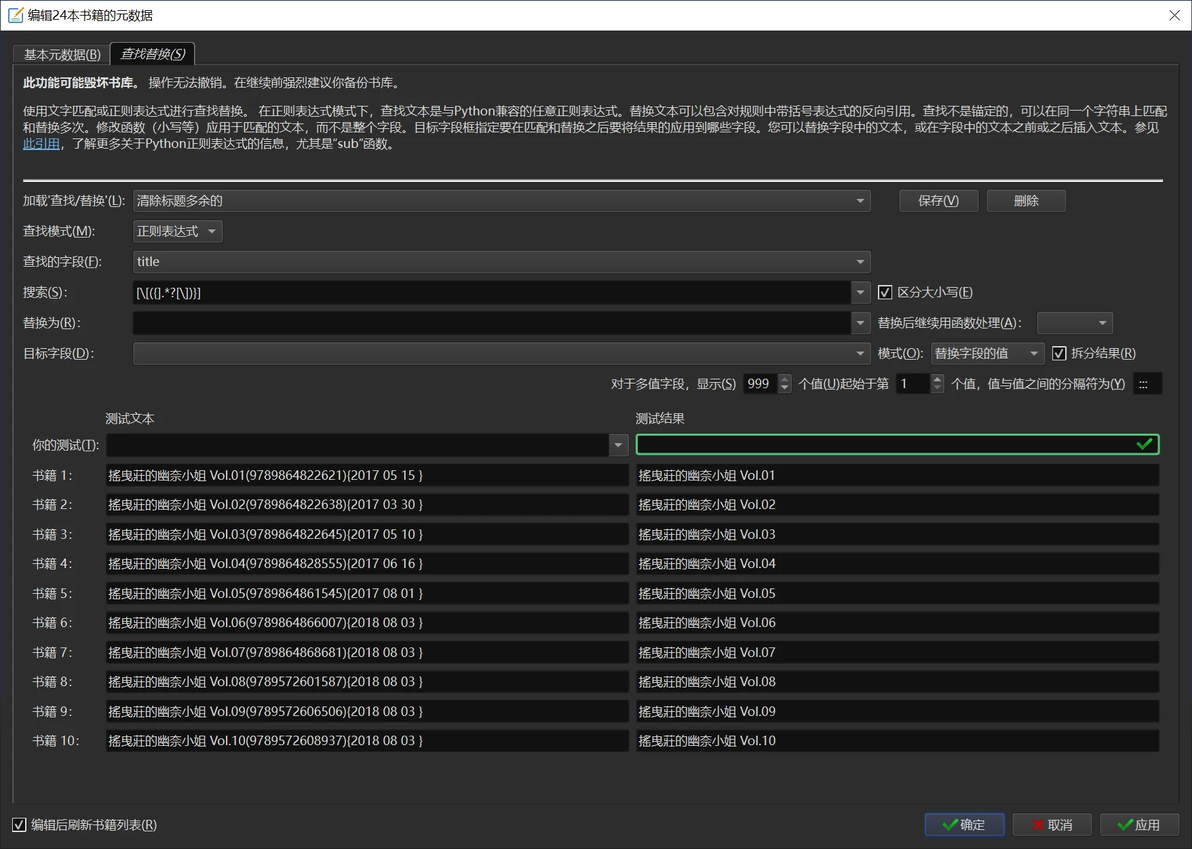Click 书籍 1 test text Vol.01
Image resolution: width=1192 pixels, height=849 pixels.
[366, 475]
